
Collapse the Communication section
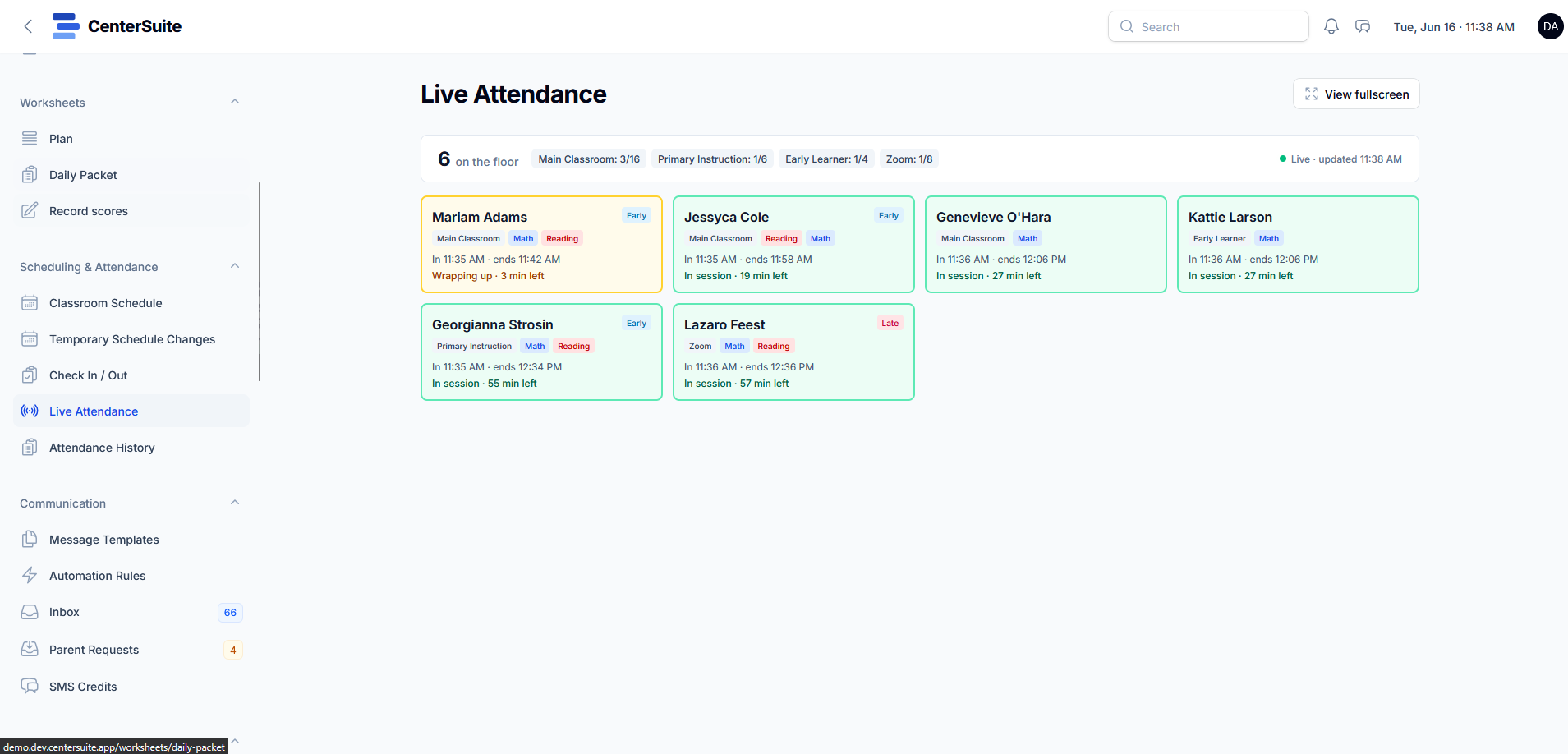(x=235, y=503)
